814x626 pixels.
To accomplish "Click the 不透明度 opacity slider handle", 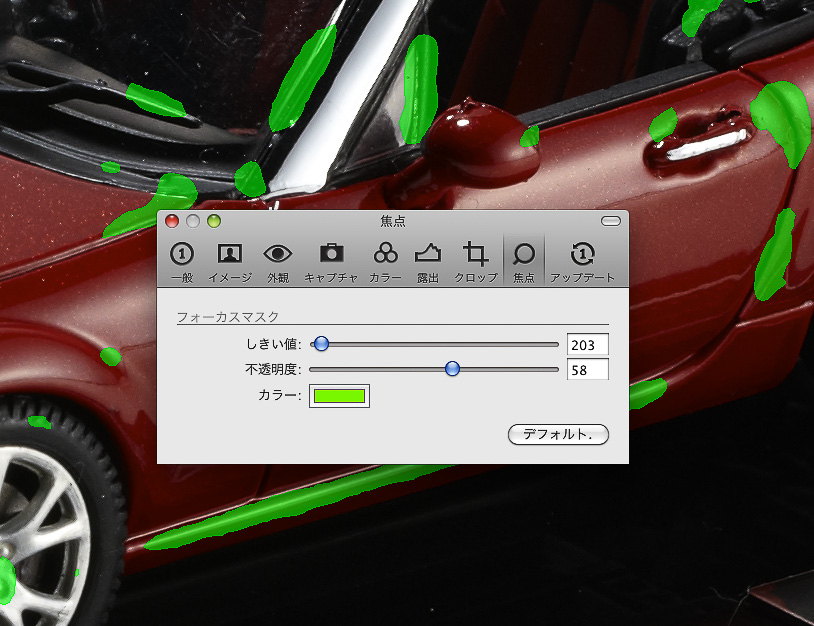I will 452,369.
